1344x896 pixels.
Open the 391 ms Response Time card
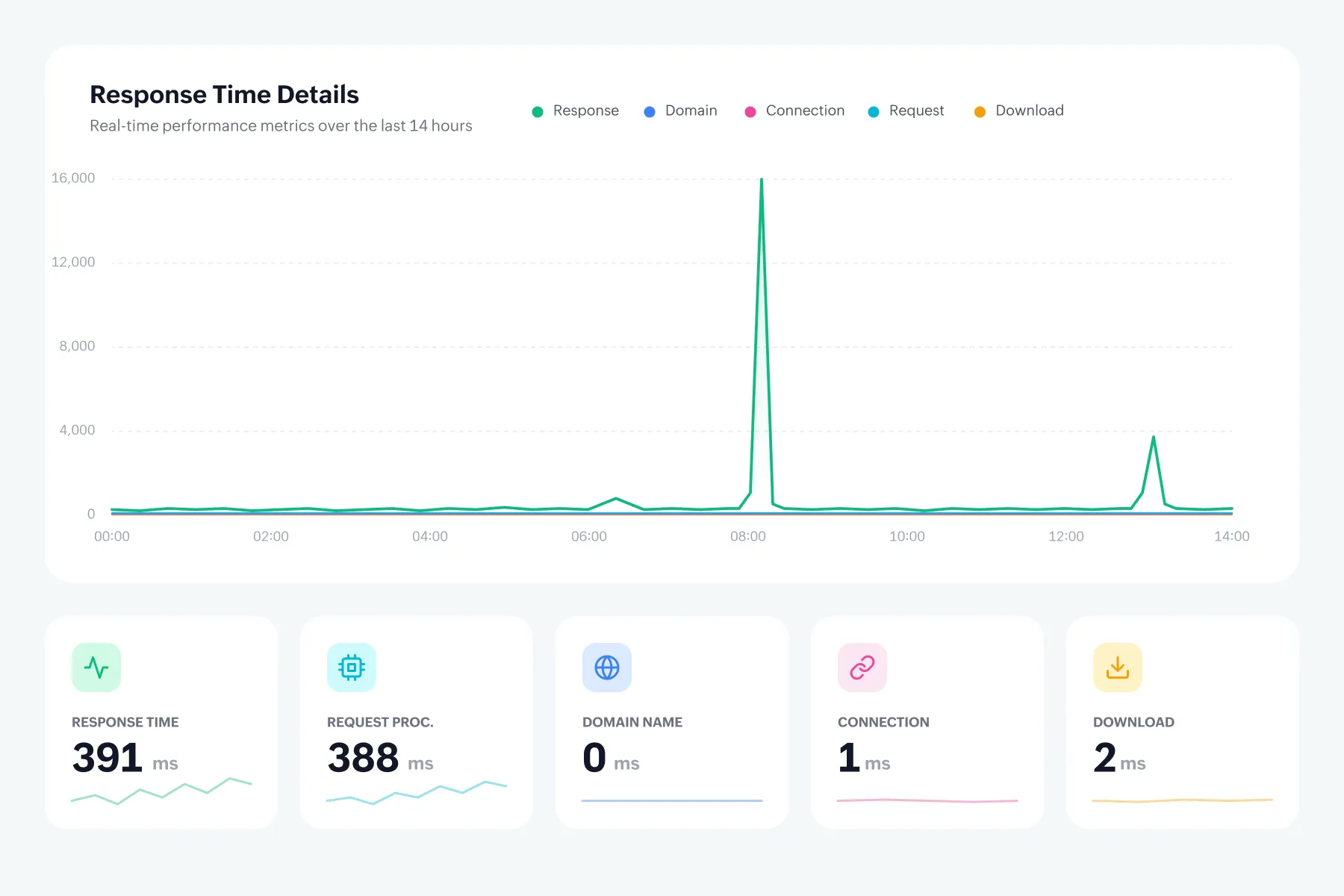click(x=161, y=722)
